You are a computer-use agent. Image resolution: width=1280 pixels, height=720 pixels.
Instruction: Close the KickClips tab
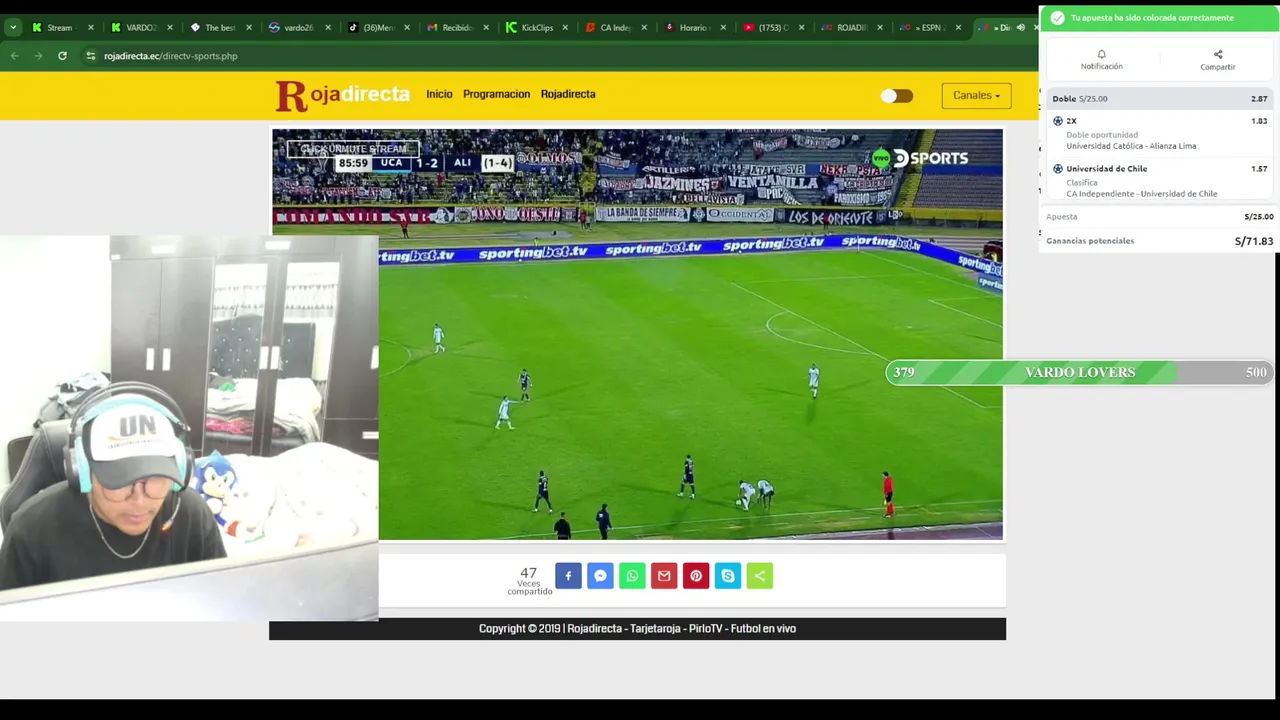point(567,28)
